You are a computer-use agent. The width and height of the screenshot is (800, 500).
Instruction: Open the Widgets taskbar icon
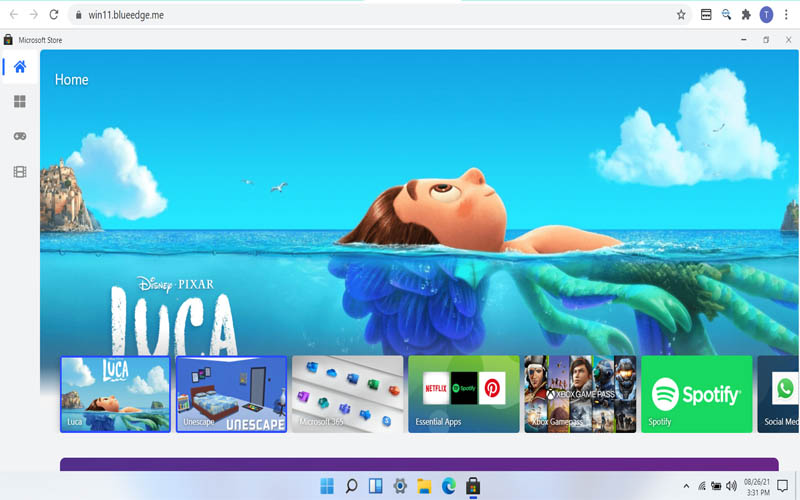click(376, 486)
